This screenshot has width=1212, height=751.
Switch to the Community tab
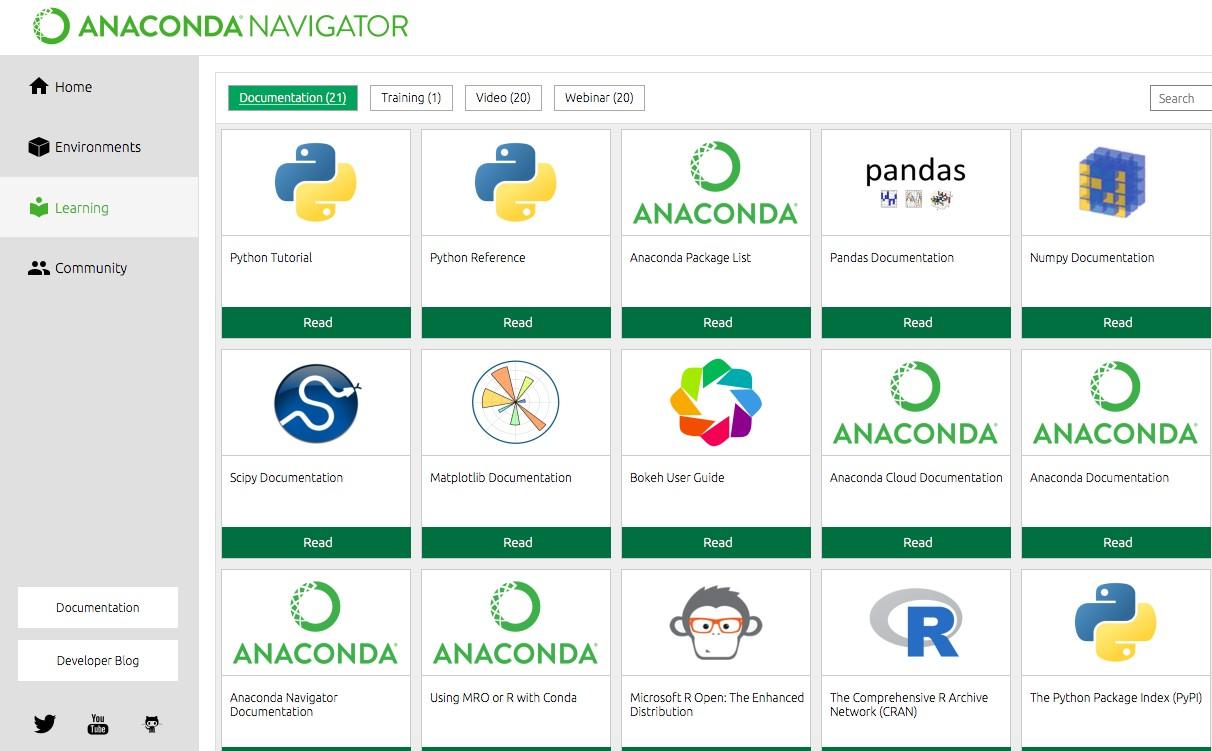click(x=90, y=268)
